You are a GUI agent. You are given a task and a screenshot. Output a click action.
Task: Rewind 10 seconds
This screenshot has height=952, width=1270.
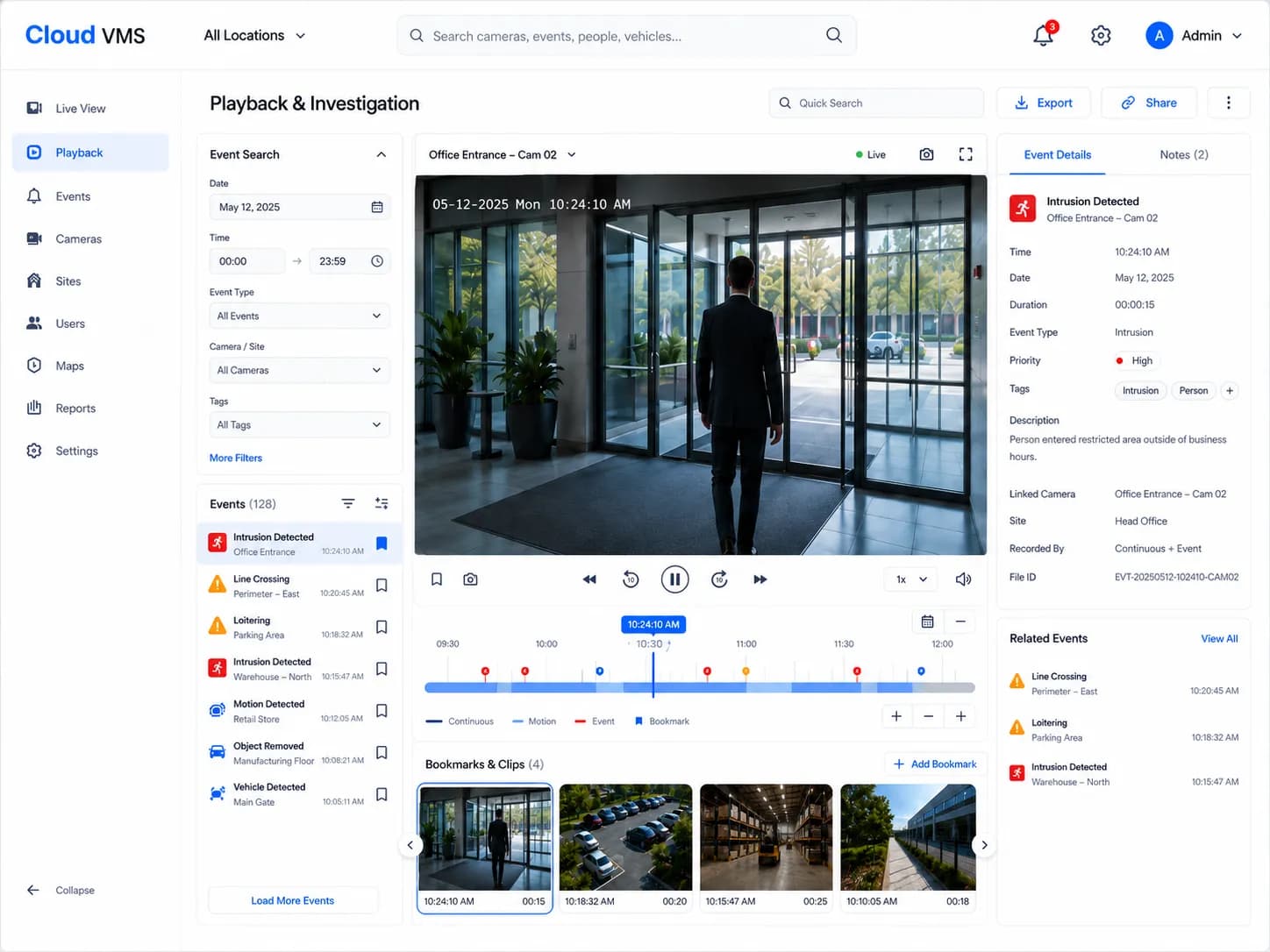point(631,579)
